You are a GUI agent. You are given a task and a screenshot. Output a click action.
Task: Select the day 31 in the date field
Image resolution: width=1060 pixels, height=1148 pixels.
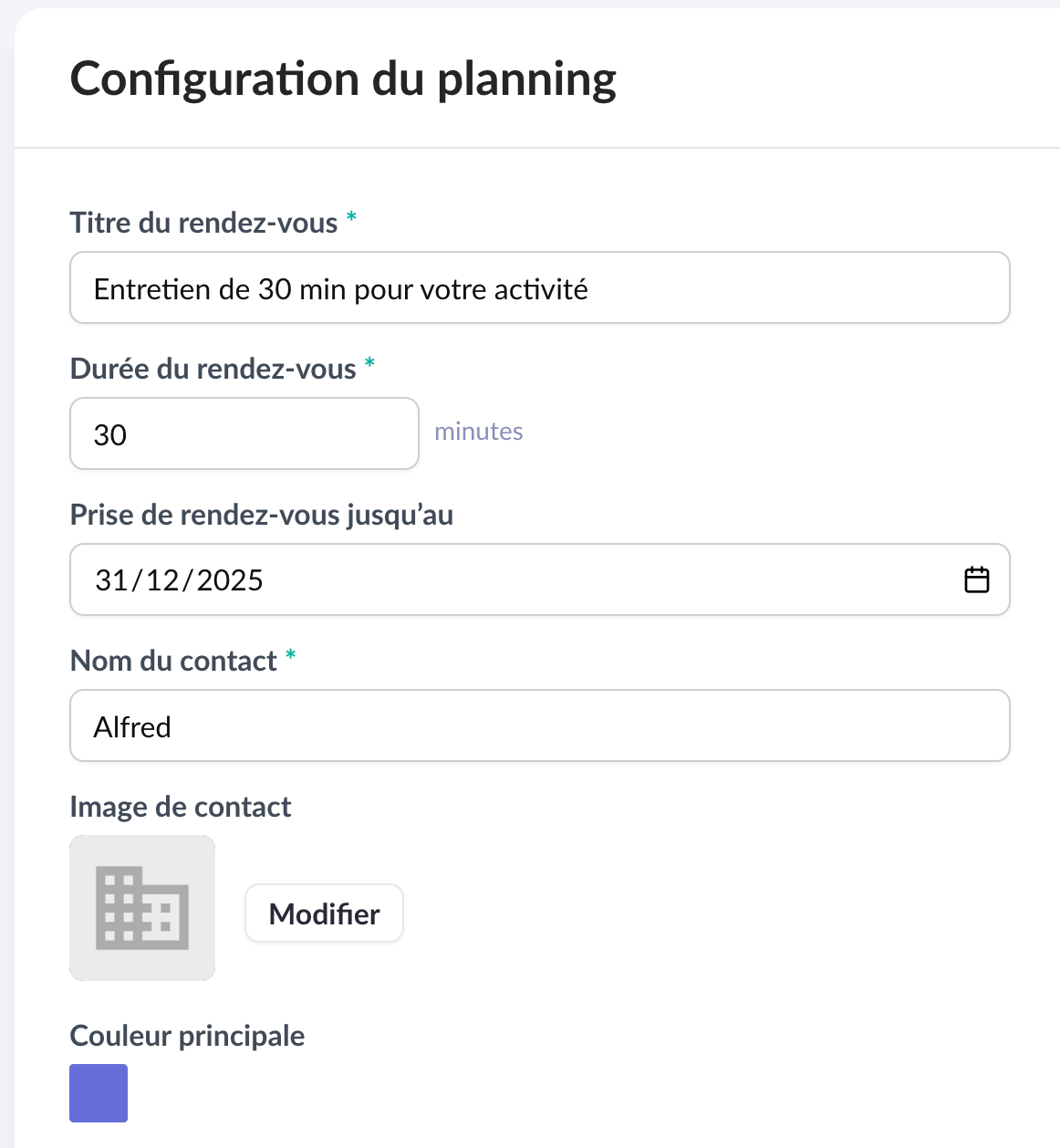[x=111, y=580]
